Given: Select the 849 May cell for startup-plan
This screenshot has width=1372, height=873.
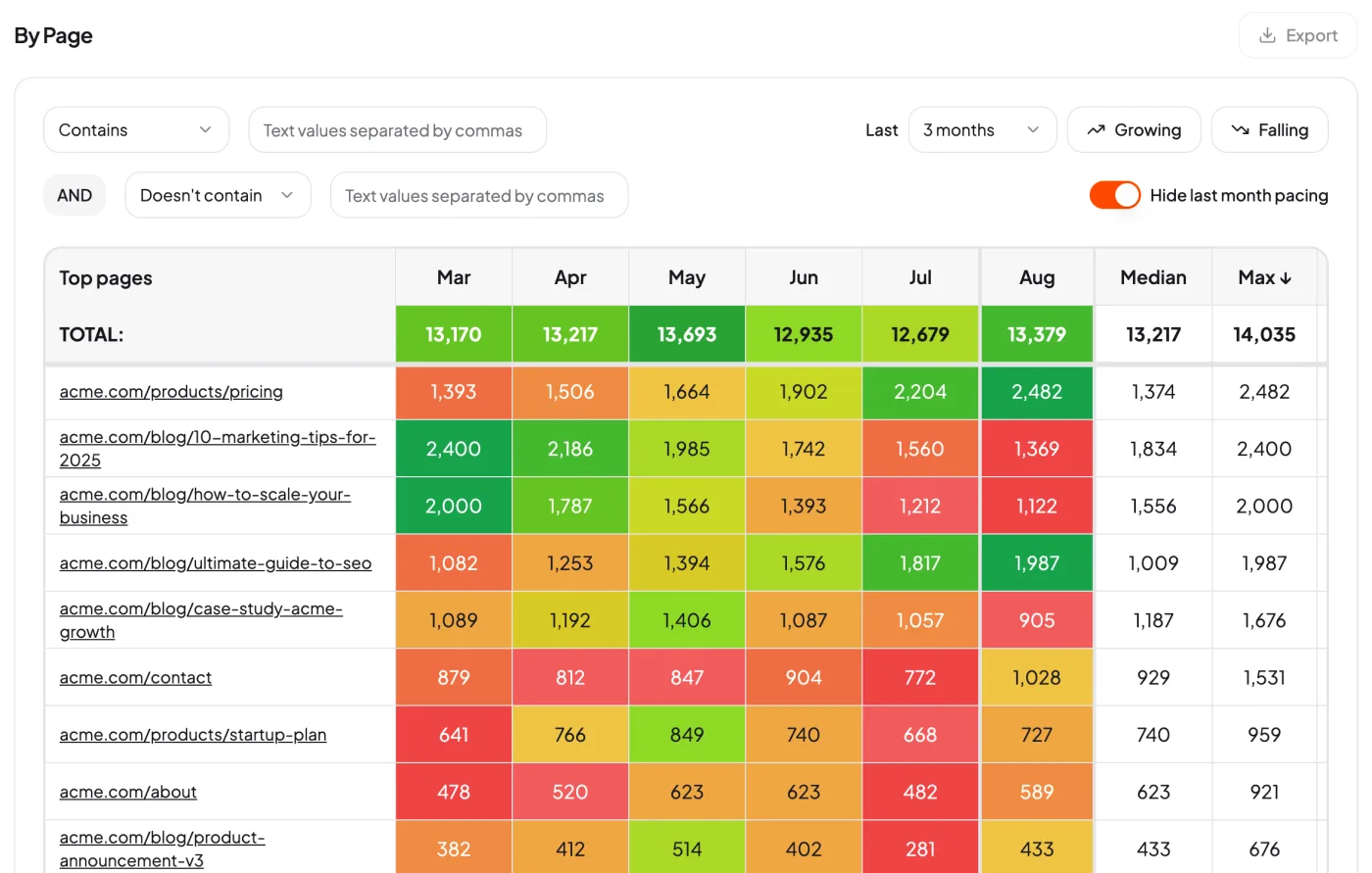Looking at the screenshot, I should click(x=687, y=735).
